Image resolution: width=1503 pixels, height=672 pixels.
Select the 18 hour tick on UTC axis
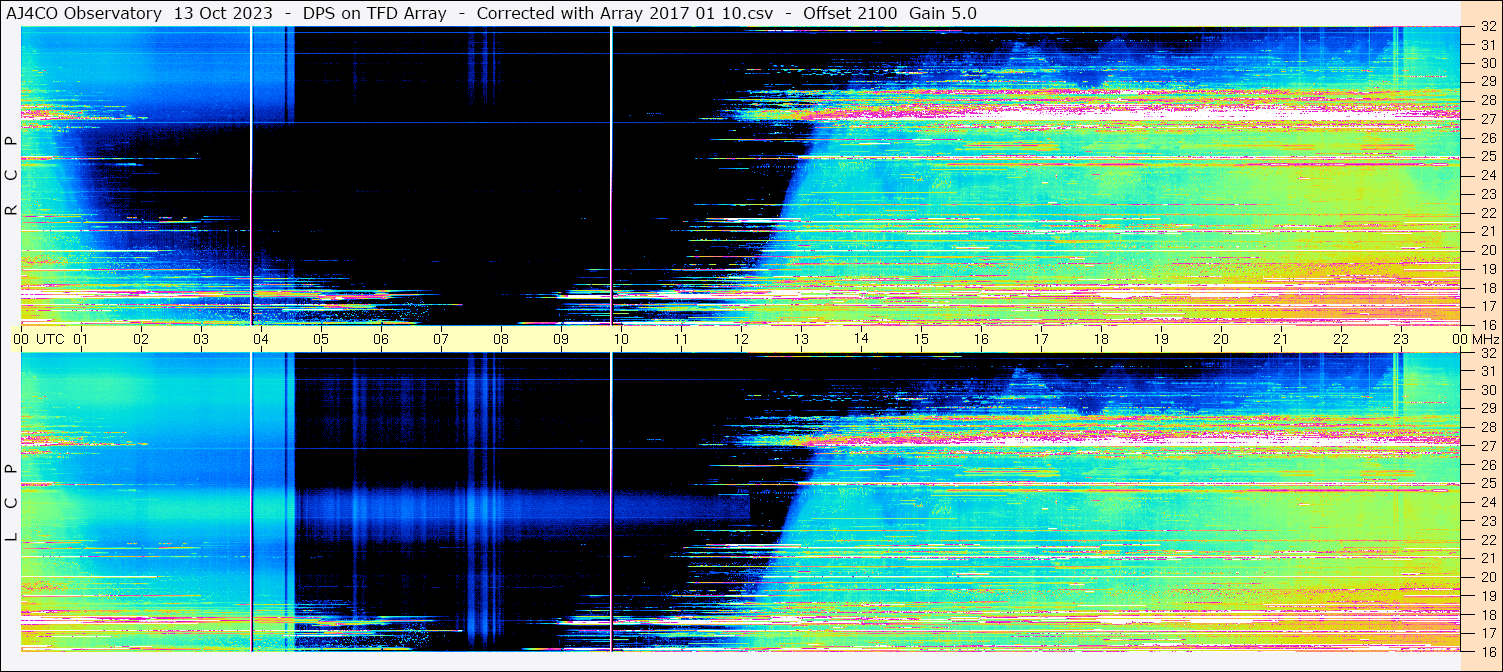tap(1101, 339)
